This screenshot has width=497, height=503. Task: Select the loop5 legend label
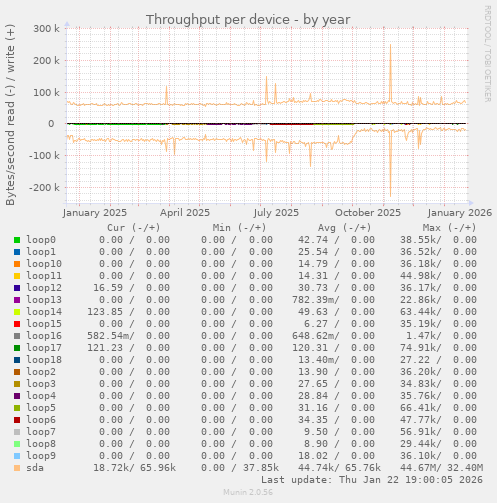41,408
